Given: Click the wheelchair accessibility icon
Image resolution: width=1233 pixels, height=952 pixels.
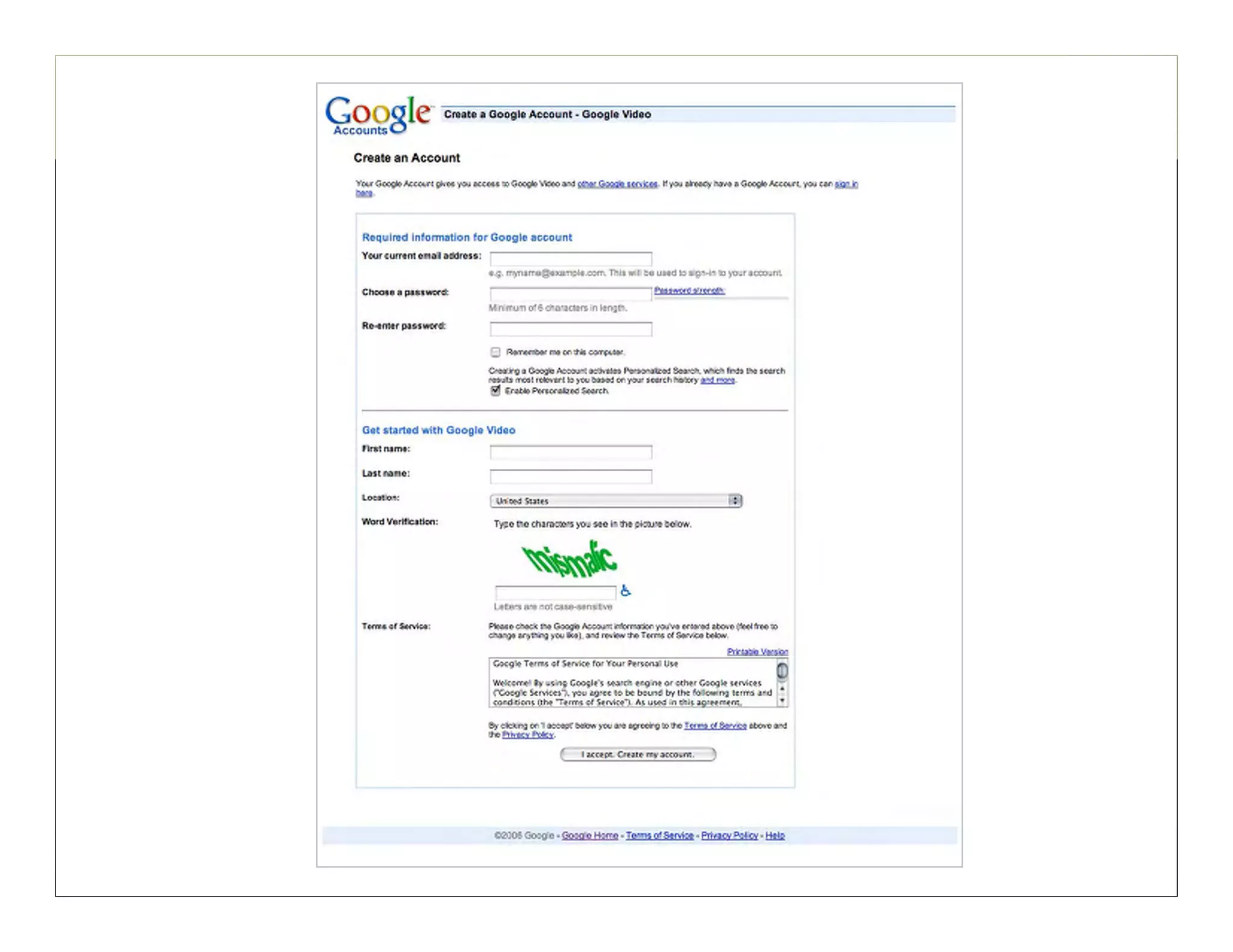Looking at the screenshot, I should coord(626,590).
